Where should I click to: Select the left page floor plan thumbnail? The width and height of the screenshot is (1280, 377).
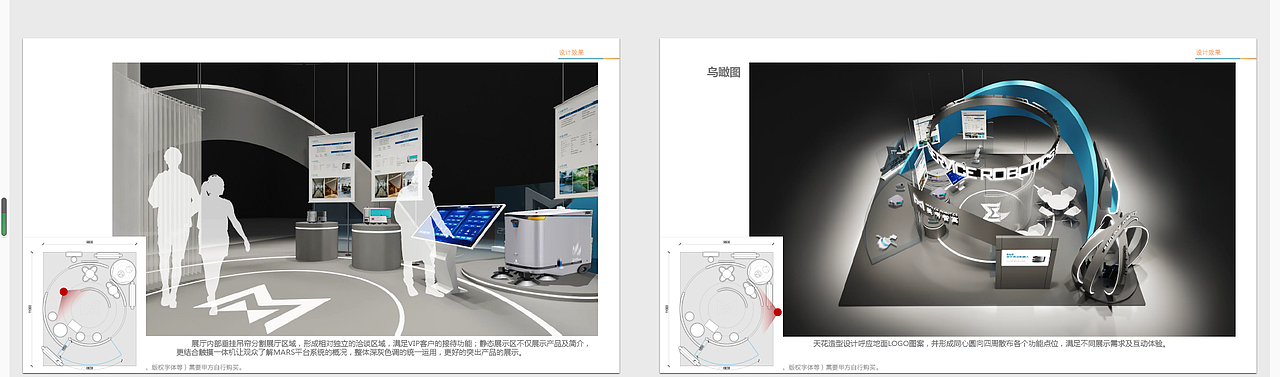tap(85, 304)
